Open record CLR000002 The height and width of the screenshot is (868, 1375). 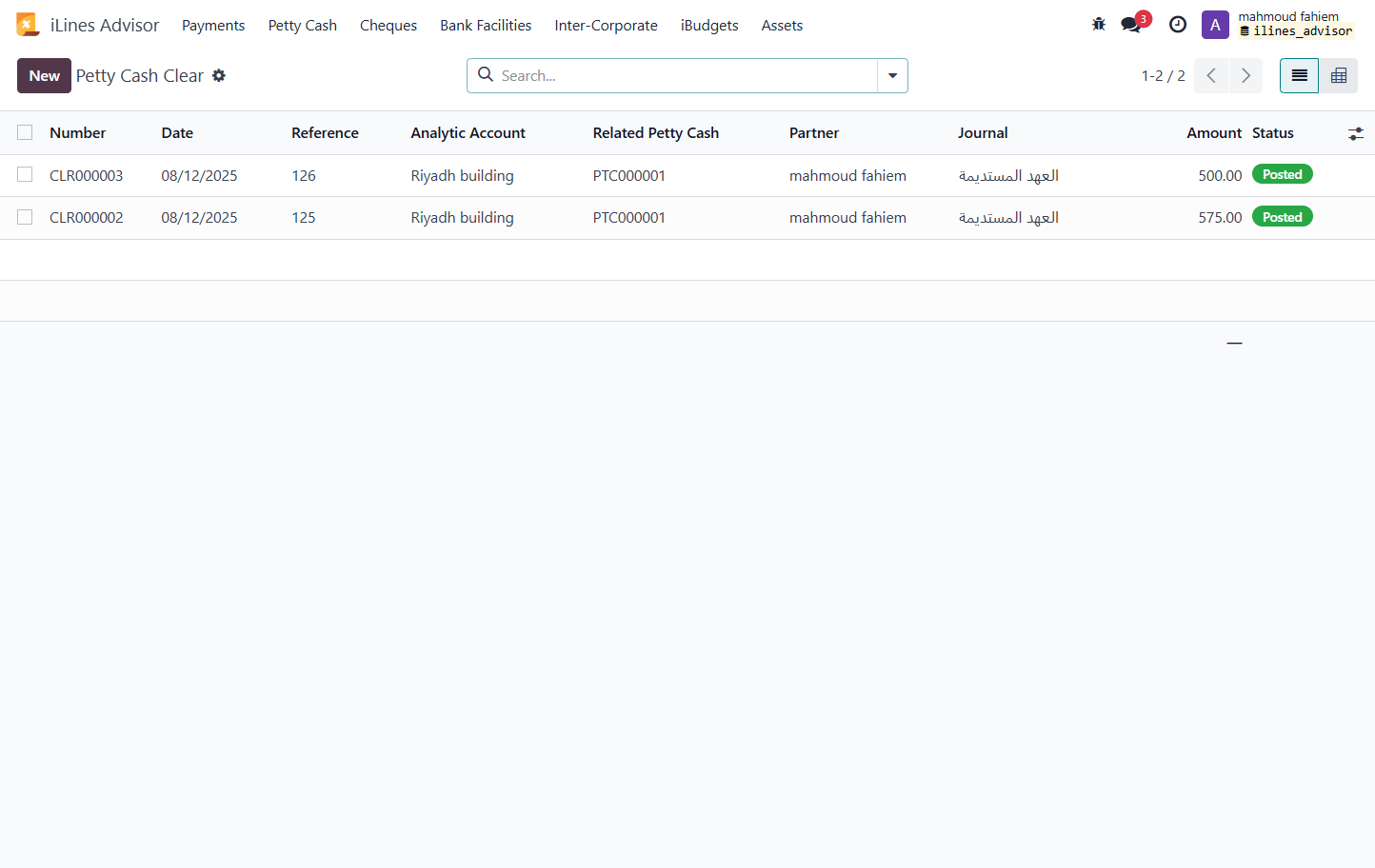coord(87,217)
